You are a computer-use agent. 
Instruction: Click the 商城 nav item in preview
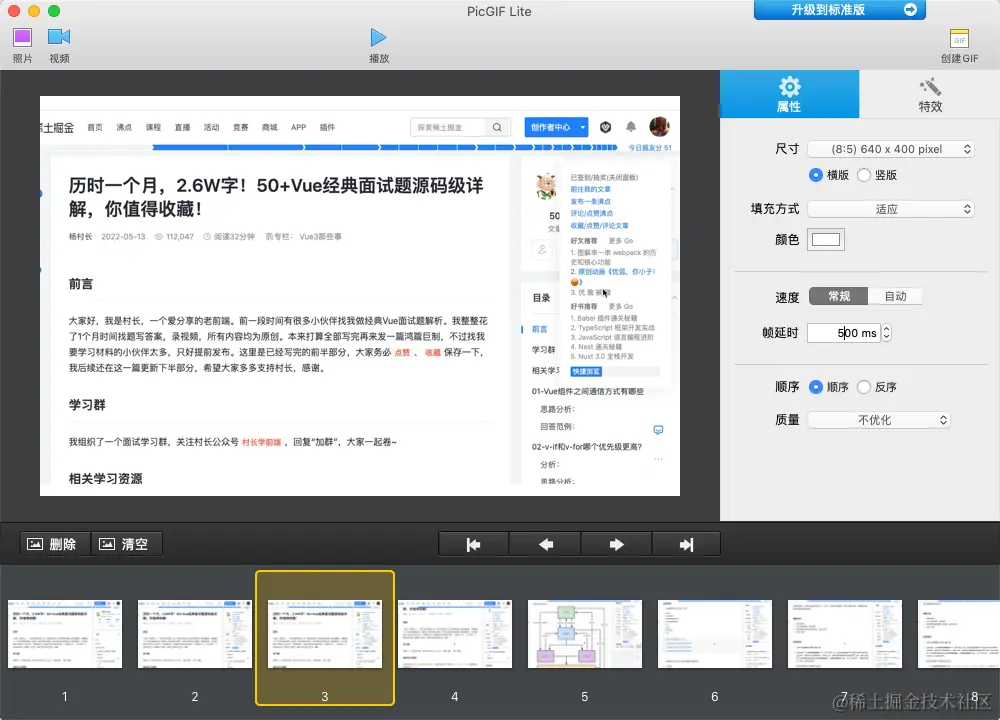click(x=270, y=128)
